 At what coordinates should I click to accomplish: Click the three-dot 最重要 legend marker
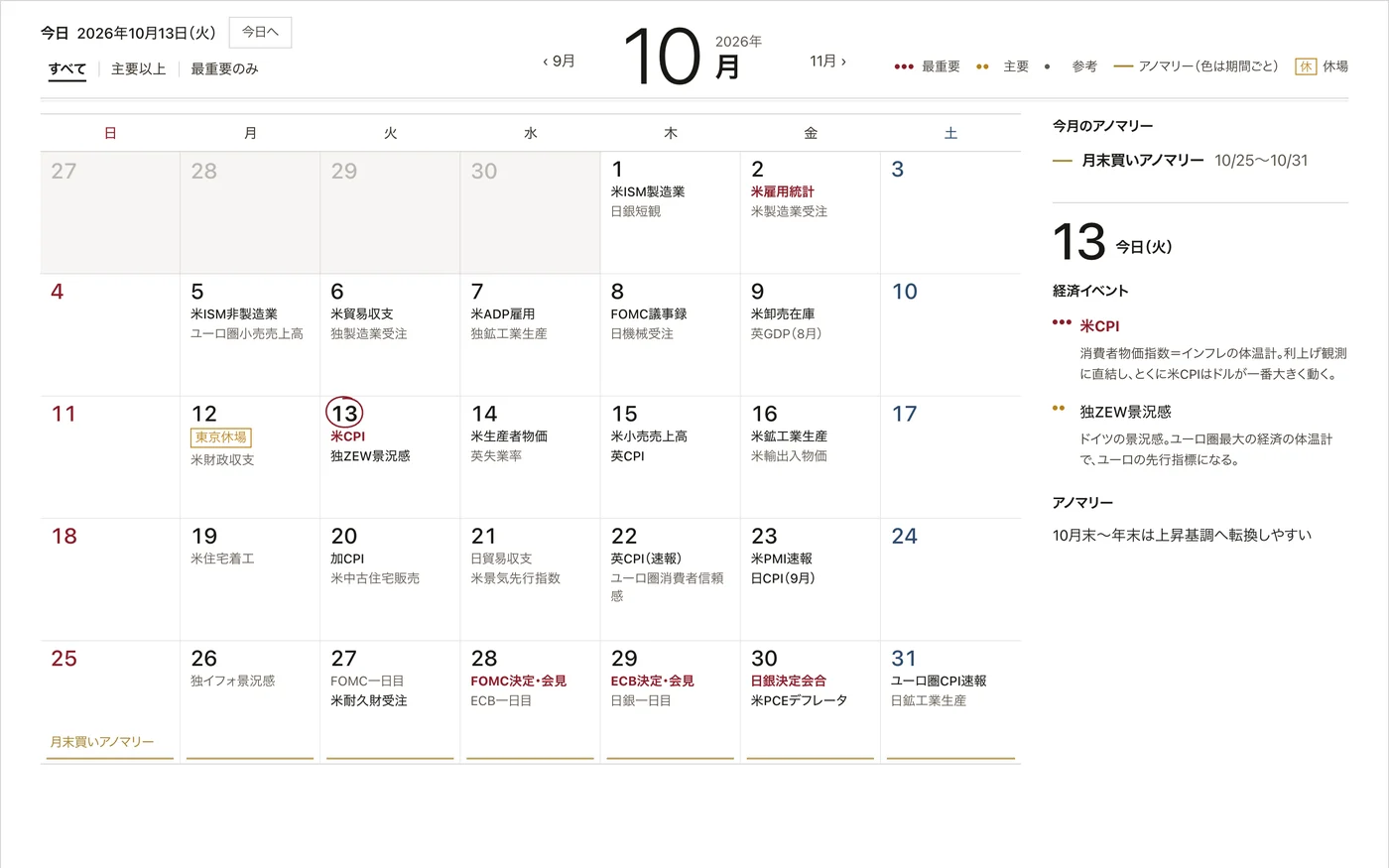point(904,66)
